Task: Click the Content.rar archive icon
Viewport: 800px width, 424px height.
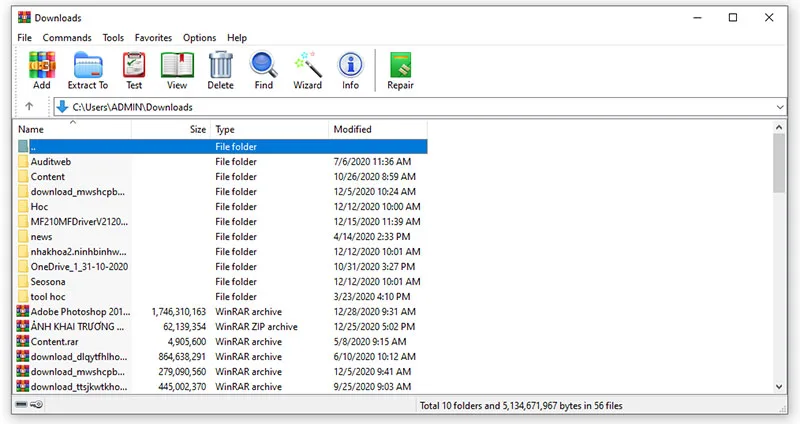Action: 22,341
